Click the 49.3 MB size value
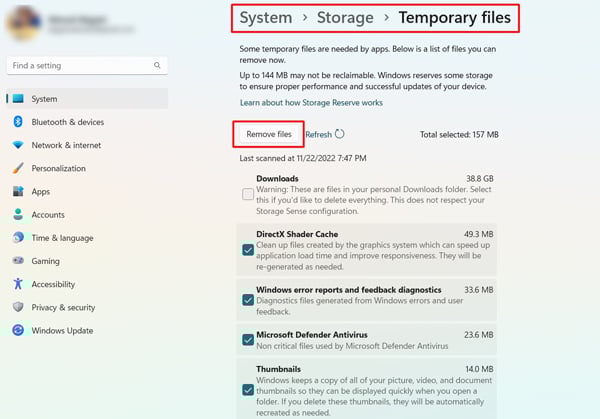 [478, 234]
